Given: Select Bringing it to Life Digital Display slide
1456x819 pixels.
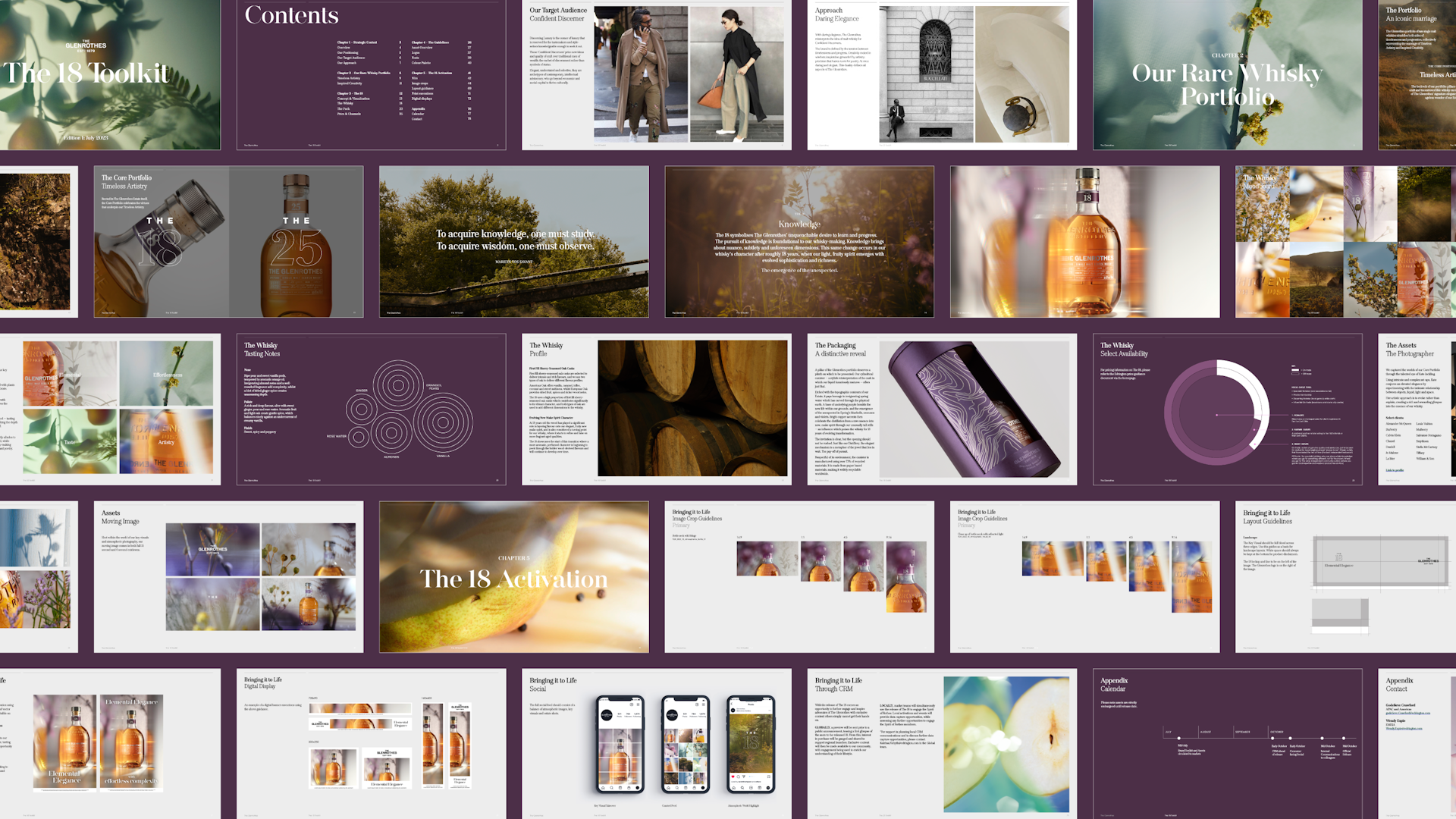Looking at the screenshot, I should [371, 744].
